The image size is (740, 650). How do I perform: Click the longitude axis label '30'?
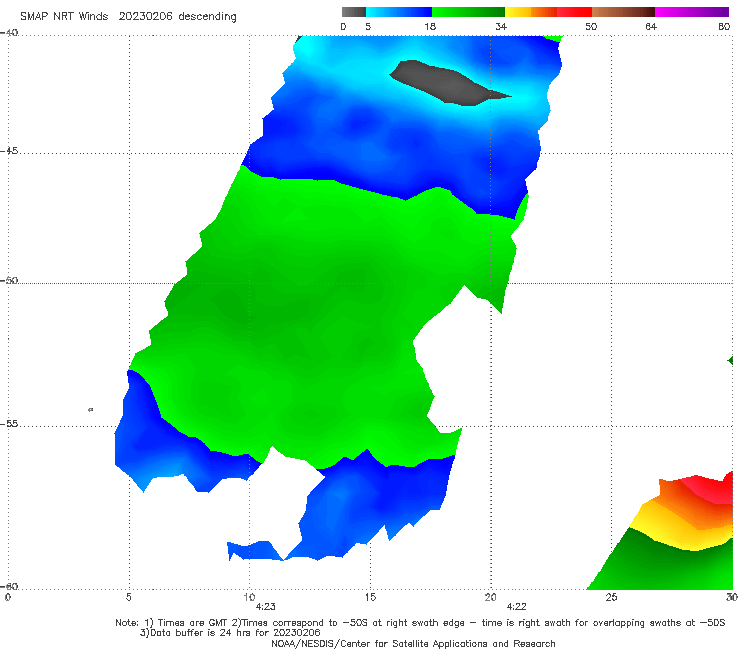tap(732, 597)
